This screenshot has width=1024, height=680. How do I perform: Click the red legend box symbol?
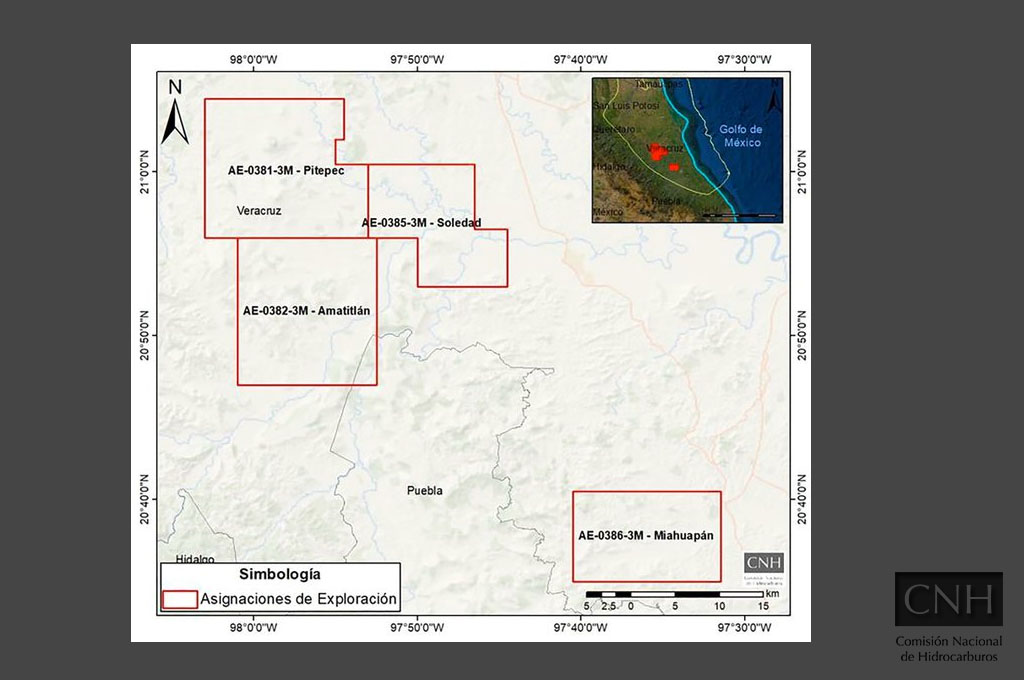pyautogui.click(x=180, y=600)
